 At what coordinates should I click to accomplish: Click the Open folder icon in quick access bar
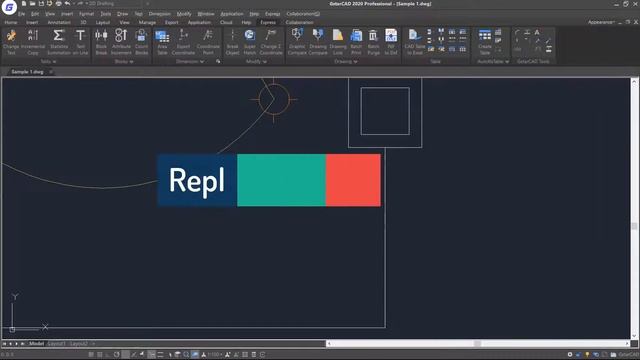[x=32, y=4]
